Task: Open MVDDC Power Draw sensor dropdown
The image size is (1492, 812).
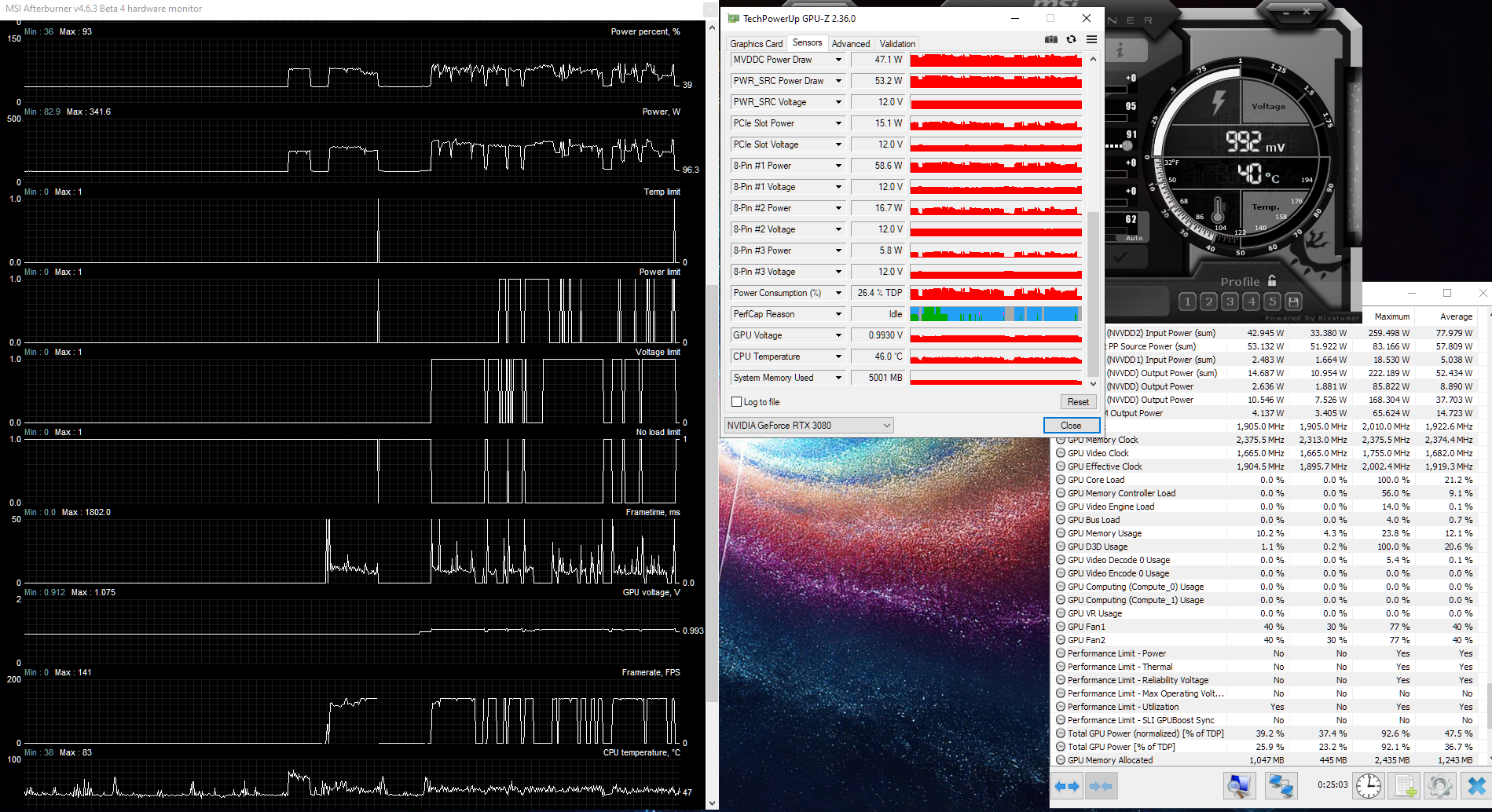Action: (838, 60)
